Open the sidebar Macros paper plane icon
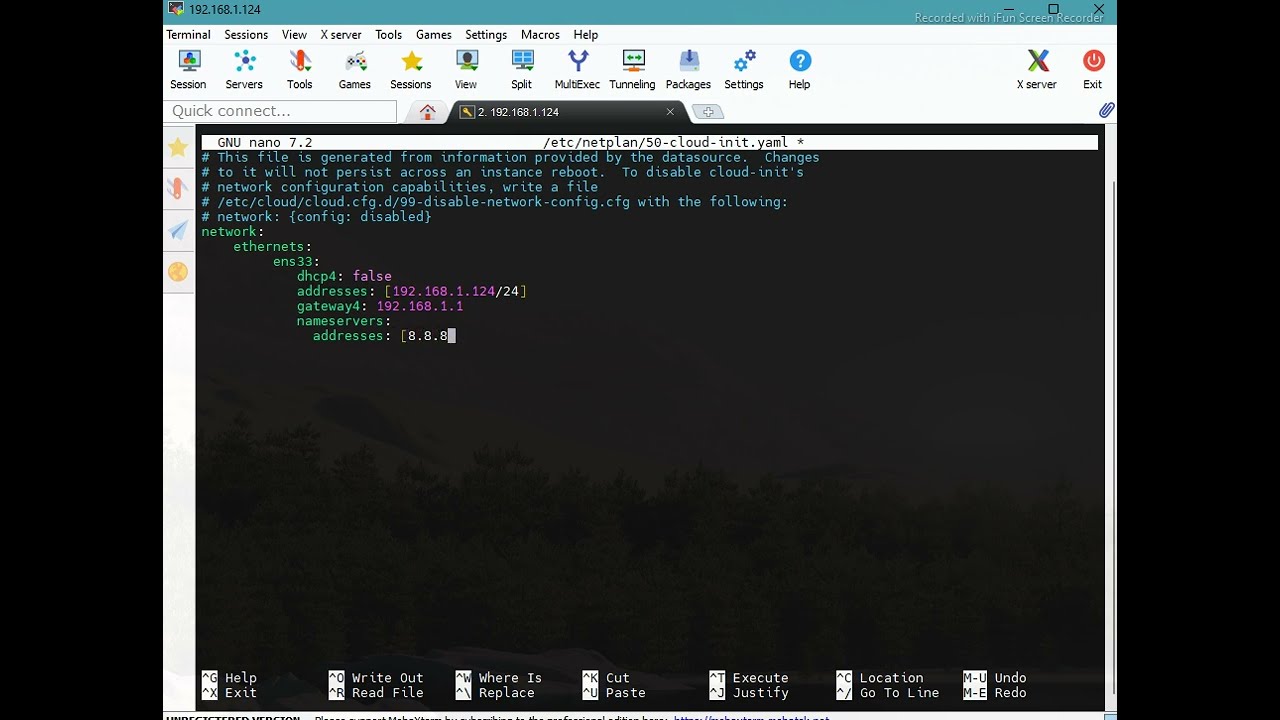Image resolution: width=1280 pixels, height=720 pixels. pyautogui.click(x=178, y=231)
